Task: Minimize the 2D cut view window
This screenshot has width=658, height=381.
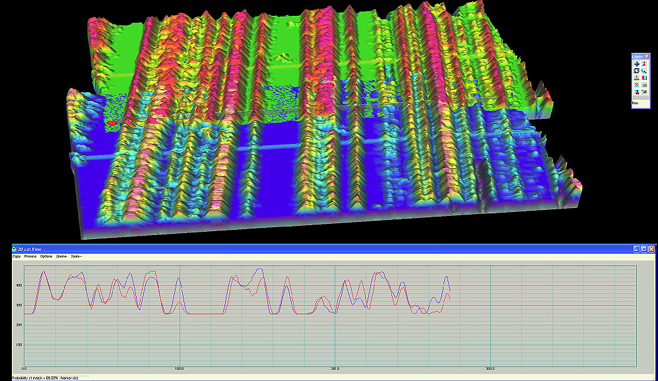Action: pyautogui.click(x=636, y=249)
